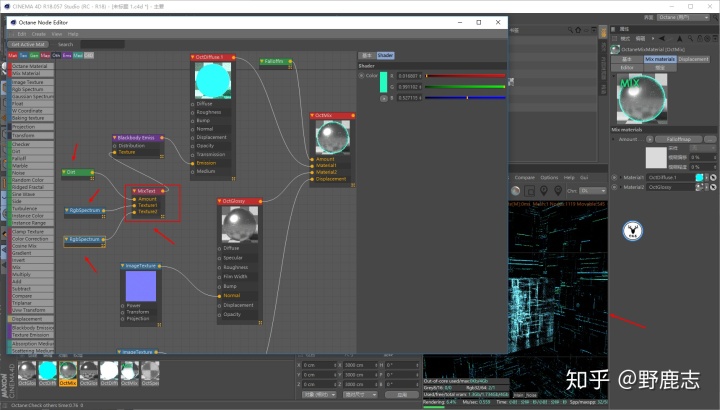
Task: Add a Mix Material node from list
Action: [x=31, y=73]
